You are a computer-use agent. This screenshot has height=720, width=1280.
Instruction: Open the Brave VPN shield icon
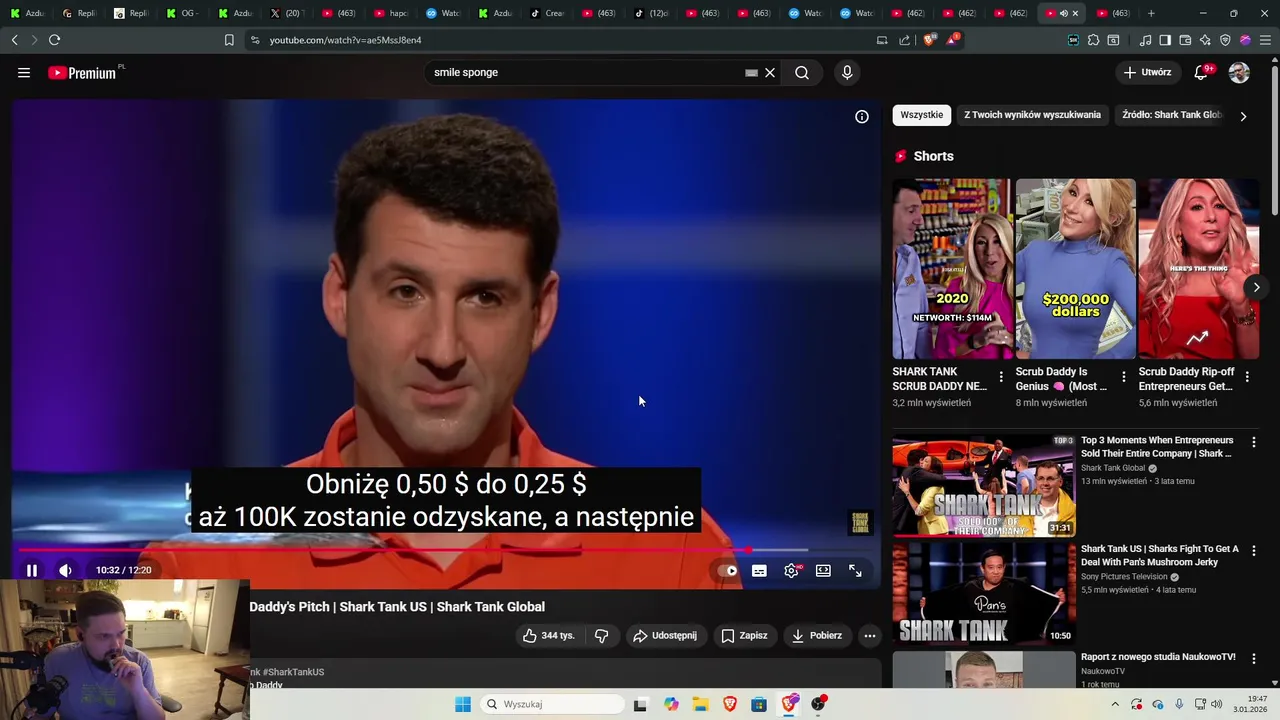point(1225,40)
